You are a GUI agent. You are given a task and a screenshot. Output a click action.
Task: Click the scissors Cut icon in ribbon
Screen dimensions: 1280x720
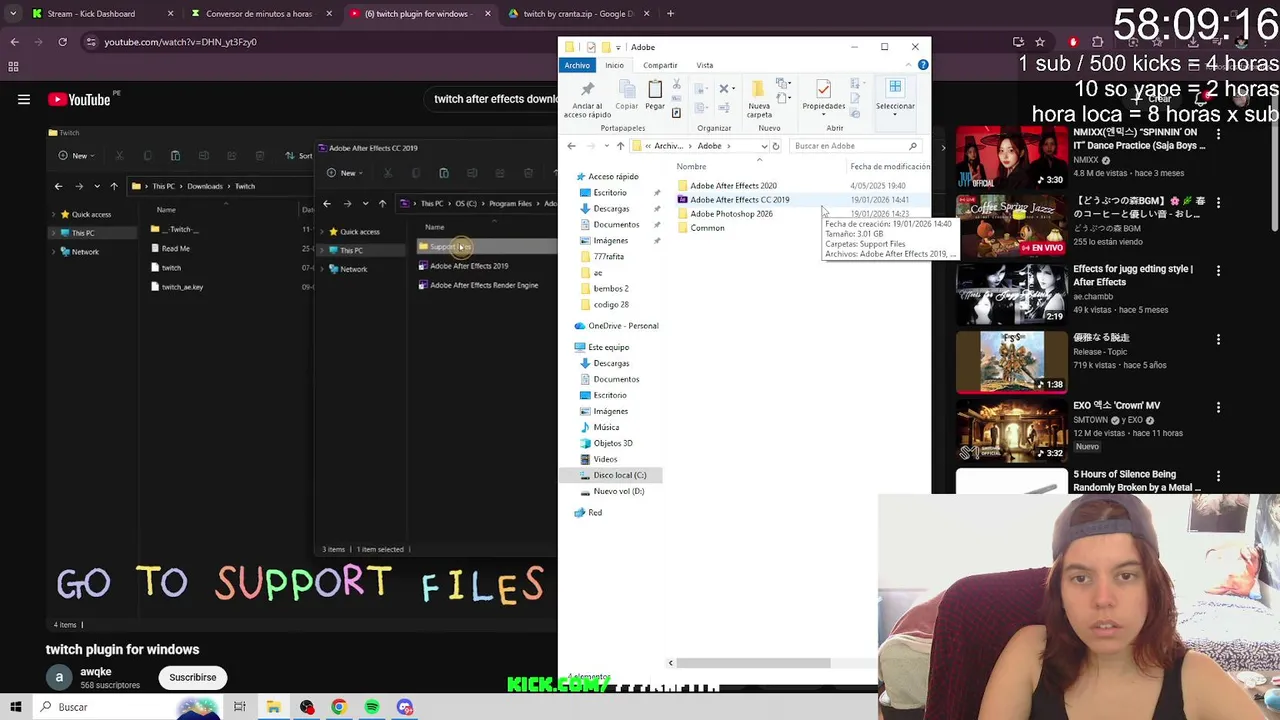pos(677,85)
